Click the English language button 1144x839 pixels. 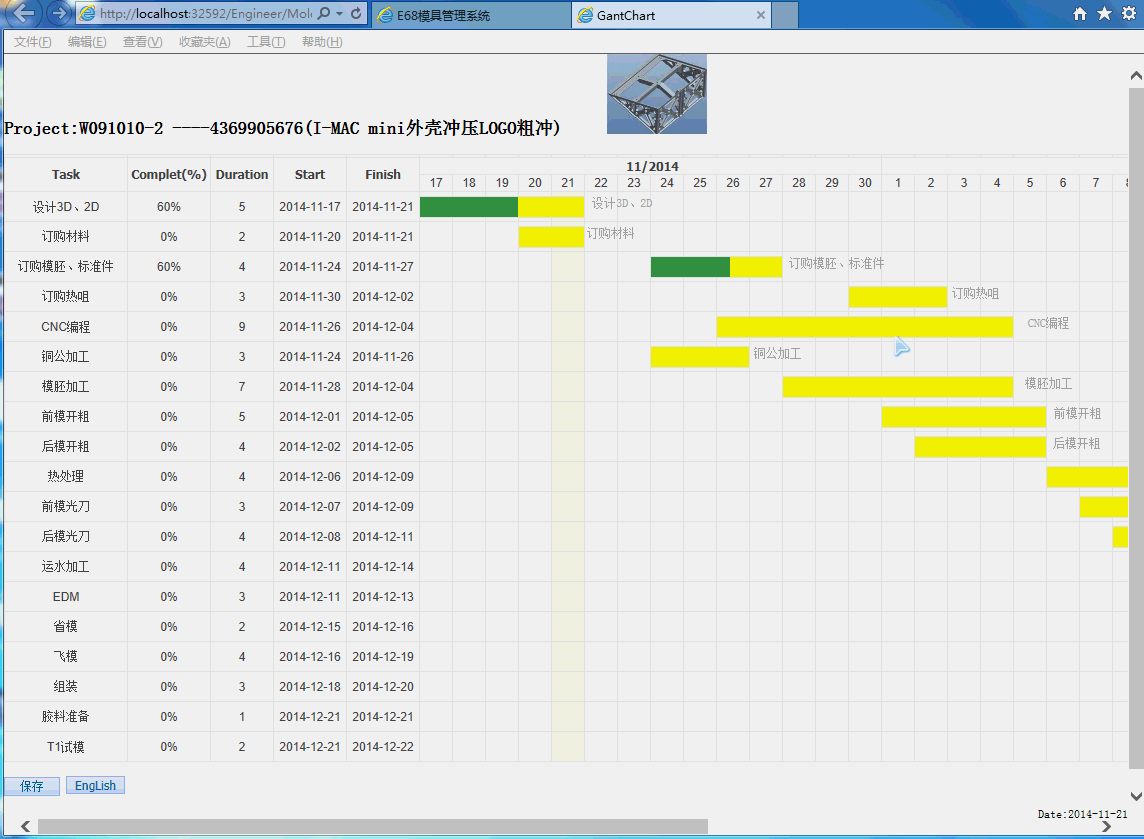pos(96,785)
